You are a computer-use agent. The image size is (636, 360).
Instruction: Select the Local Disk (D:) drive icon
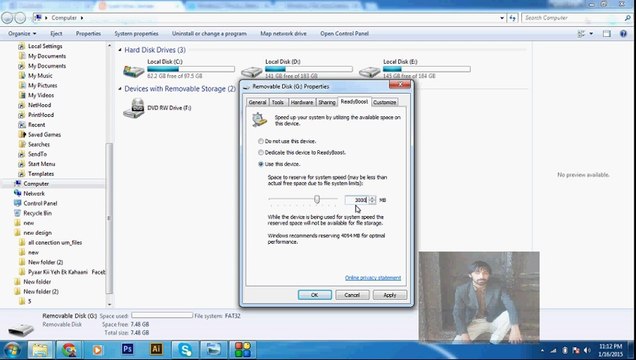251,71
